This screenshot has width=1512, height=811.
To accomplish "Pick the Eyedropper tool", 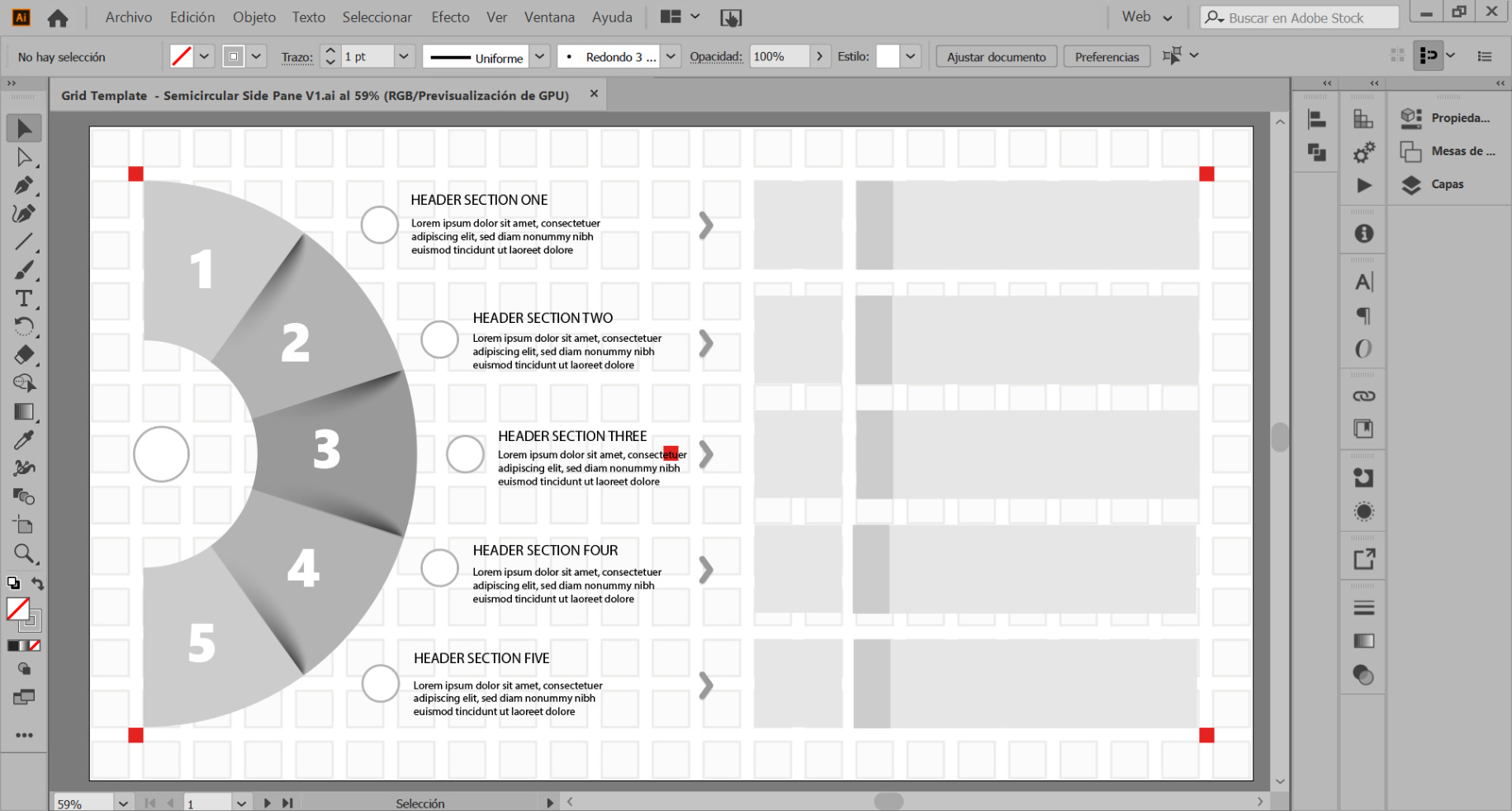I will [x=24, y=440].
